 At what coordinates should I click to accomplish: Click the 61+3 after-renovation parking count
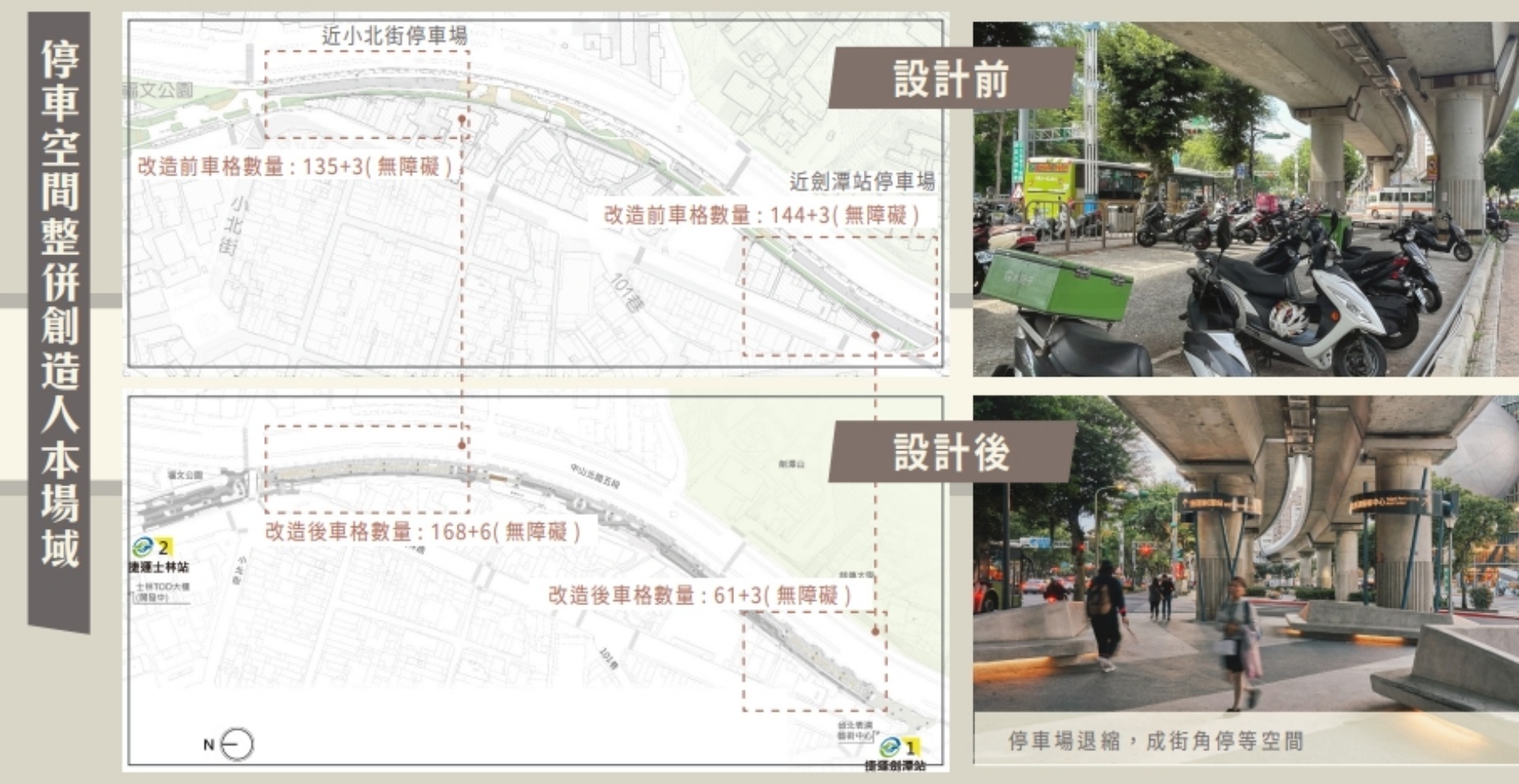coord(700,595)
